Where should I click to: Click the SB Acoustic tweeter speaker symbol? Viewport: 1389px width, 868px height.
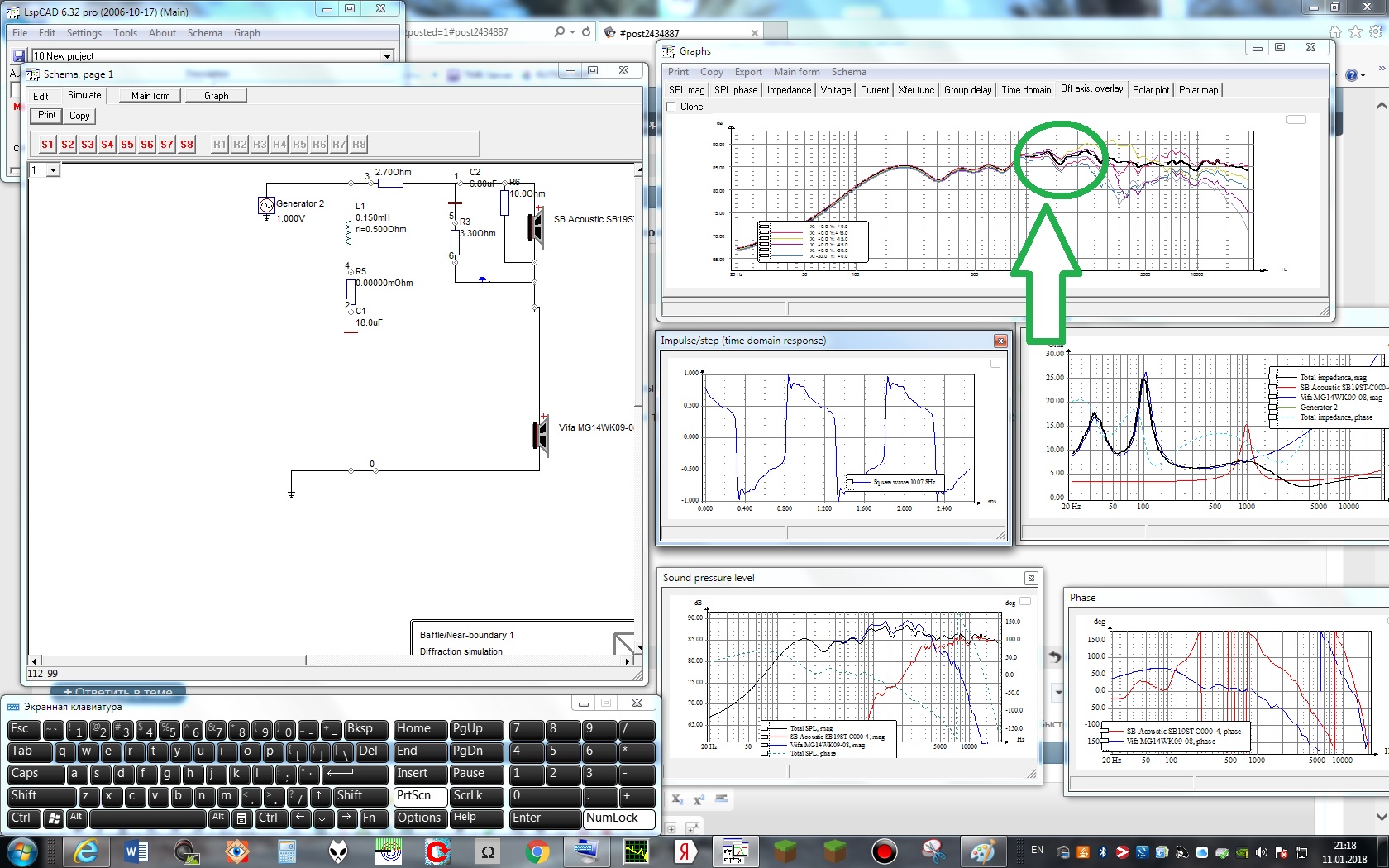click(536, 226)
